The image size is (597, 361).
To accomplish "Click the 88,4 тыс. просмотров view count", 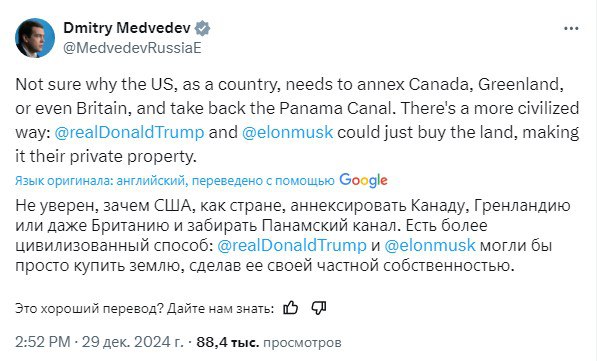I will pyautogui.click(x=269, y=342).
